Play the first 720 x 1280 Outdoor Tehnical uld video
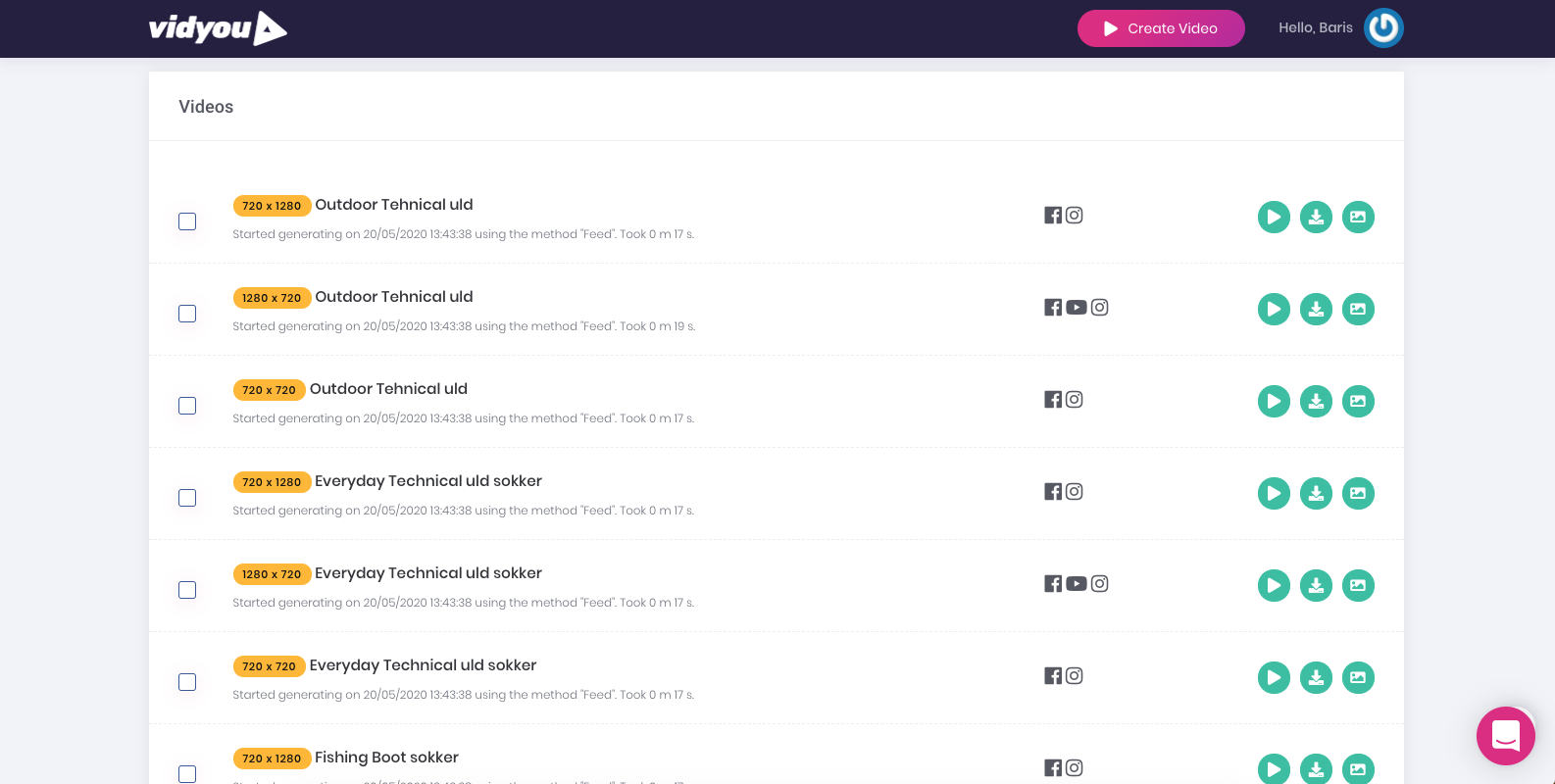Image resolution: width=1555 pixels, height=784 pixels. 1274,217
